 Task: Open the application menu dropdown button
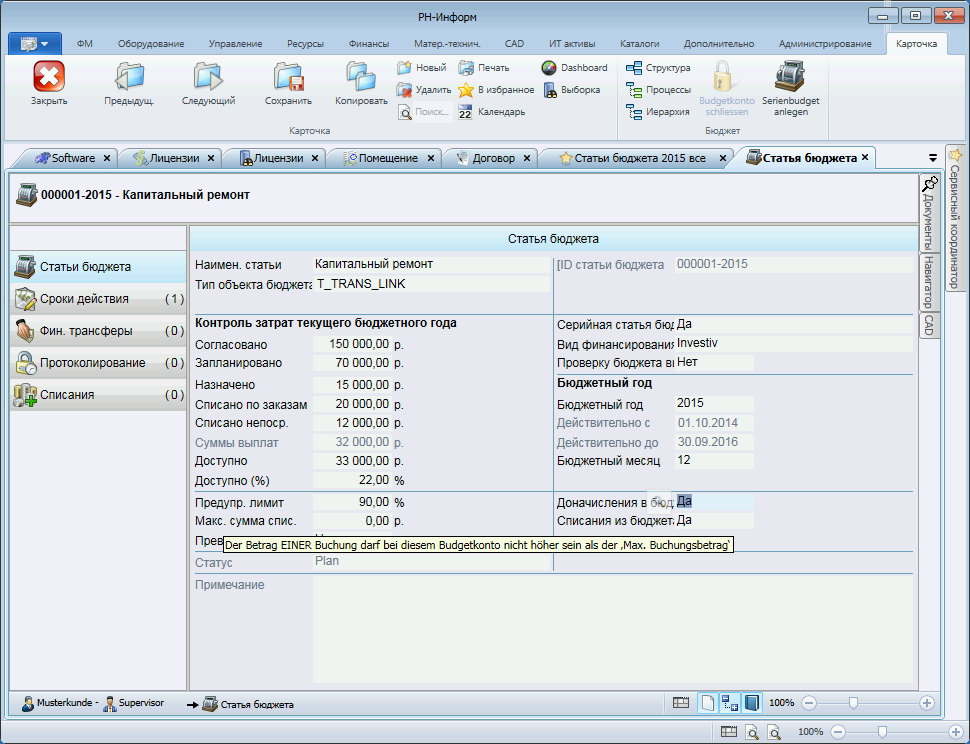click(x=35, y=44)
